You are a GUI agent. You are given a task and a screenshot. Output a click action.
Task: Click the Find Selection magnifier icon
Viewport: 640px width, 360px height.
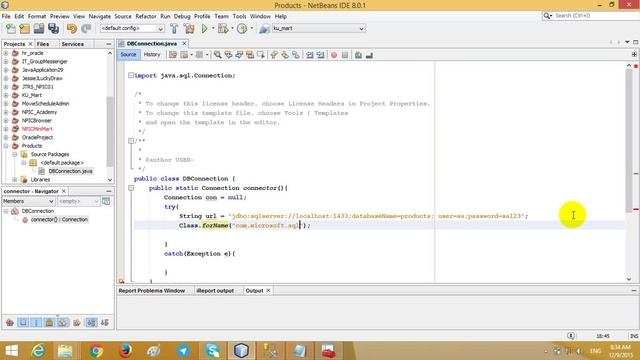pos(218,55)
